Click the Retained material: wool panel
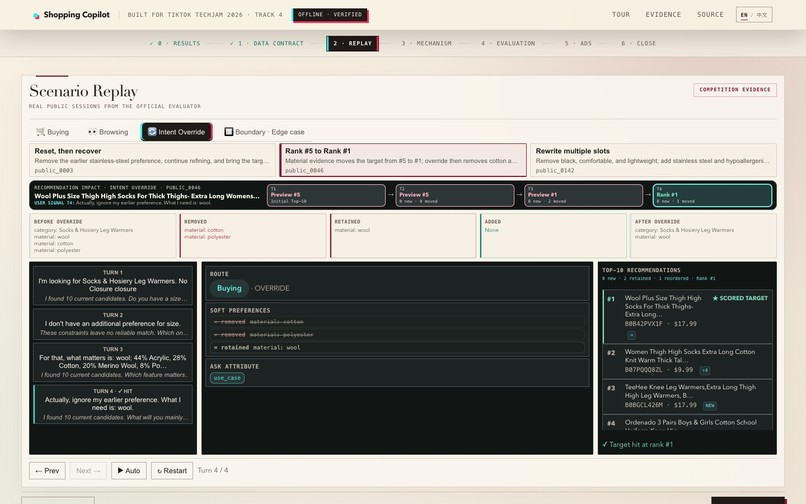 tap(403, 236)
